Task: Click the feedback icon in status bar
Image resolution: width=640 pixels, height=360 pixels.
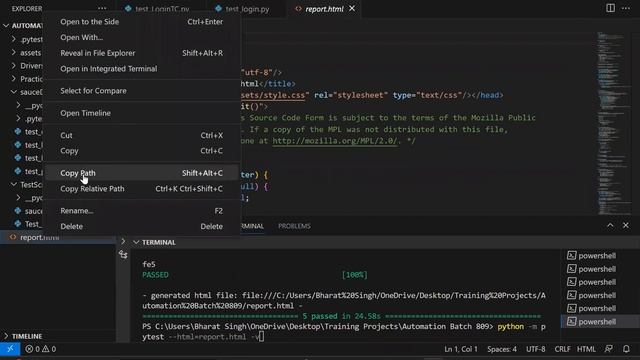Action: [x=609, y=349]
